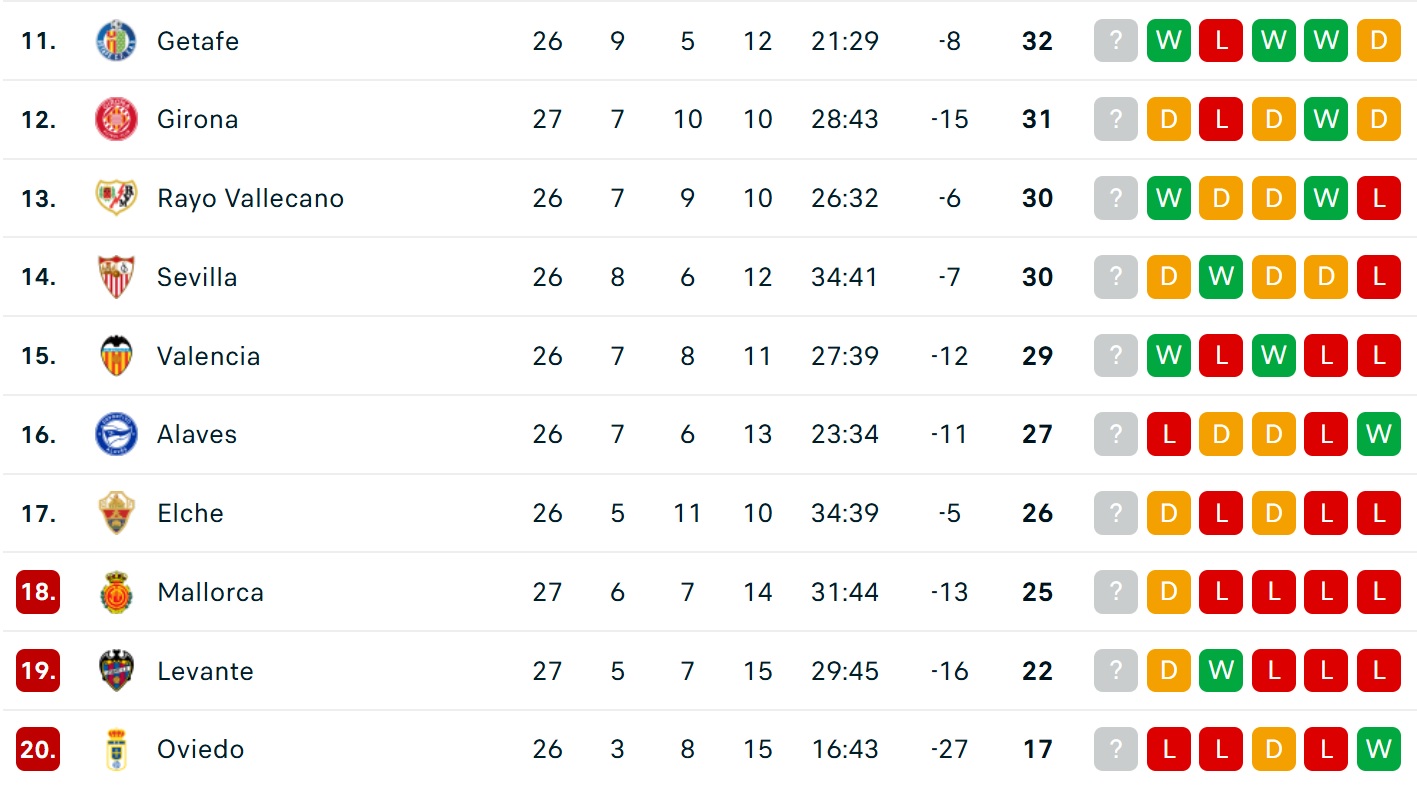
Task: Click the Oviedo team name
Action: [200, 749]
